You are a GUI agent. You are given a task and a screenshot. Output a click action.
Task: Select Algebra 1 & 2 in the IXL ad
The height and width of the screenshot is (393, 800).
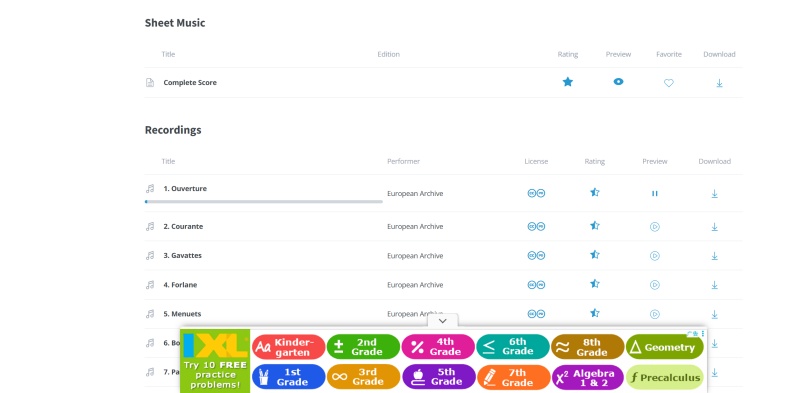588,377
